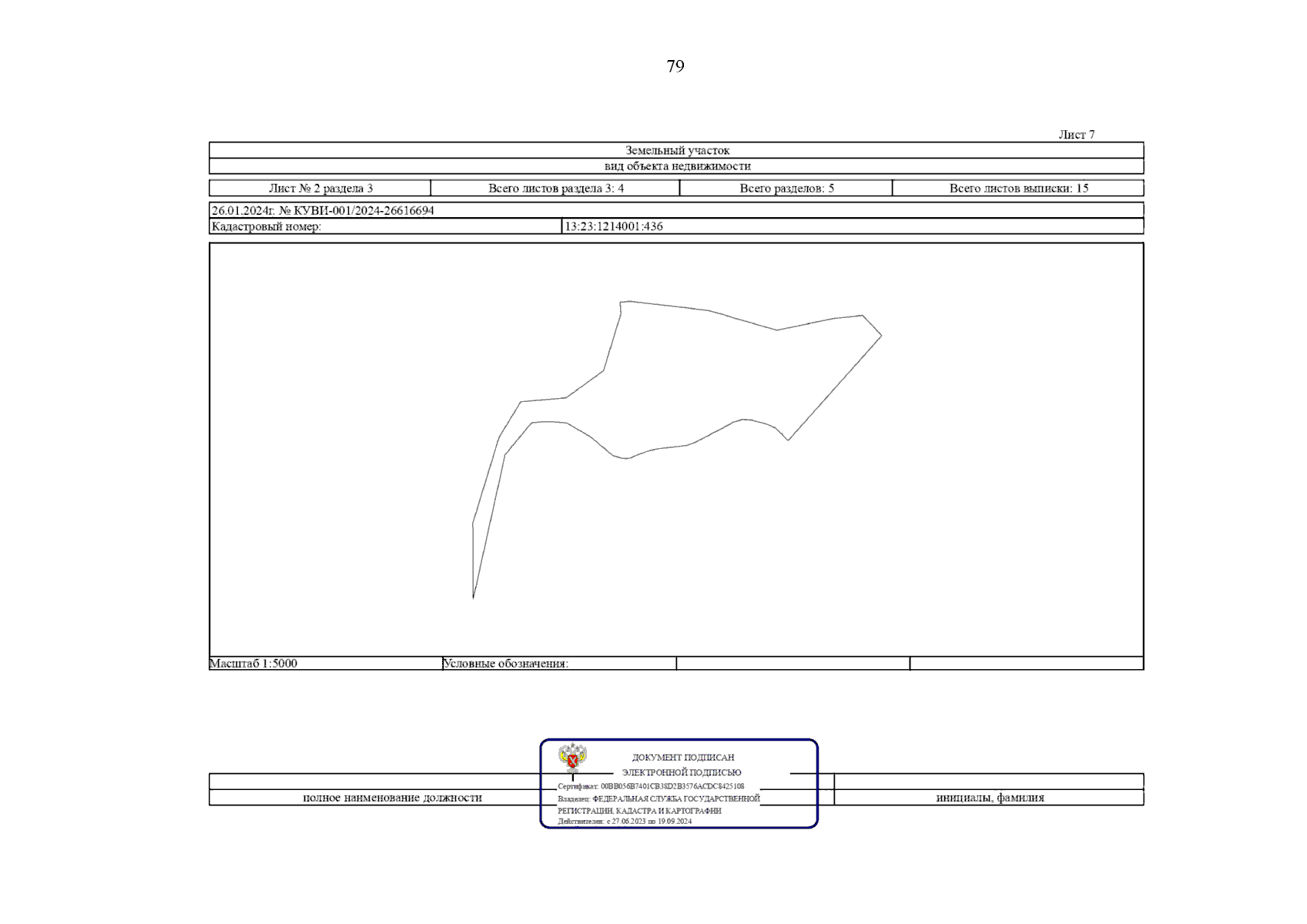Click the "Условные обозначения:" legend cell
The height and width of the screenshot is (924, 1307).
(x=505, y=664)
